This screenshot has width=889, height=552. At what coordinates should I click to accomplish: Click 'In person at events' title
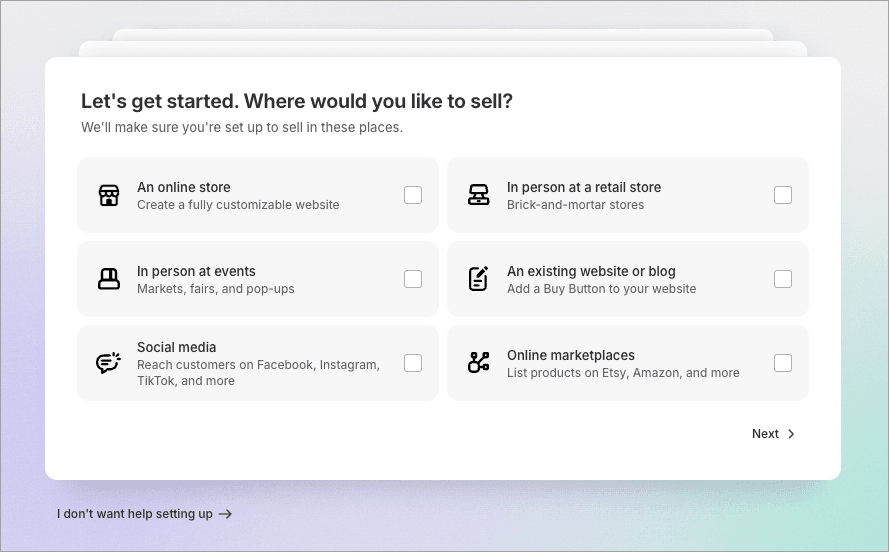click(196, 271)
